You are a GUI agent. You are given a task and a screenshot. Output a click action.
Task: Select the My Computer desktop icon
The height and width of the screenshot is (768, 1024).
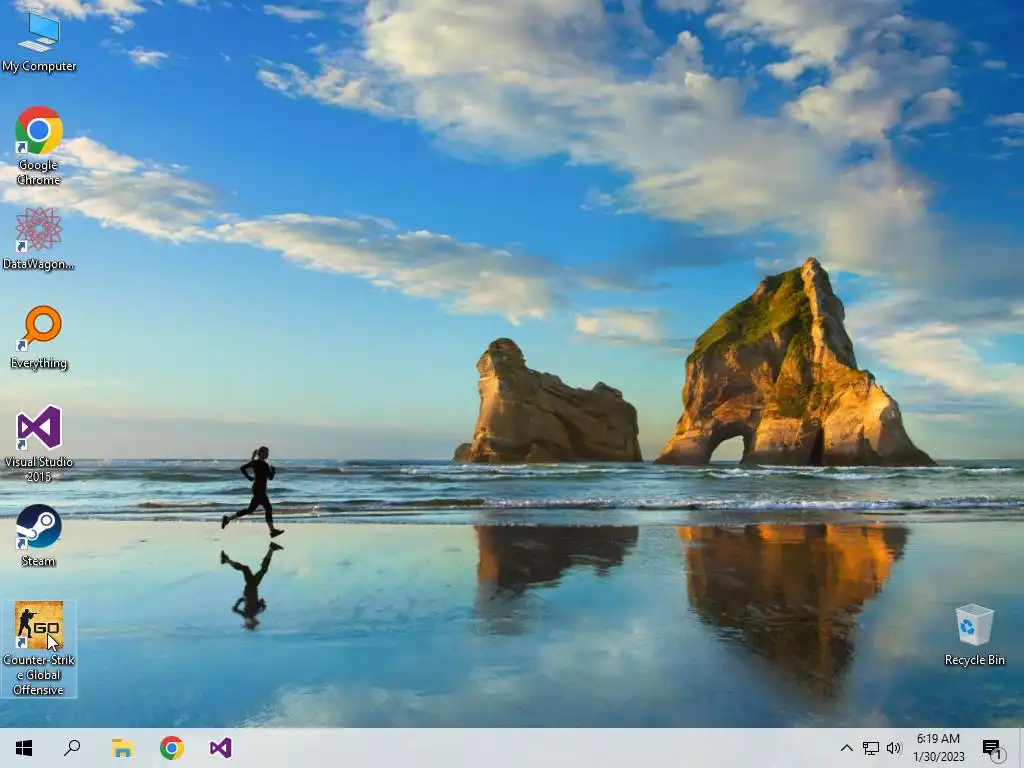(39, 42)
